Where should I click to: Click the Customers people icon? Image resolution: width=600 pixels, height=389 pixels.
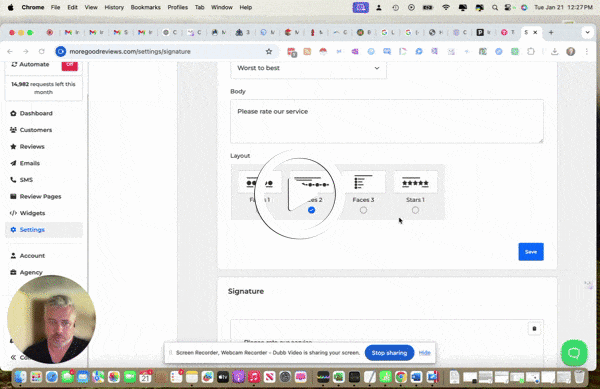coord(13,130)
